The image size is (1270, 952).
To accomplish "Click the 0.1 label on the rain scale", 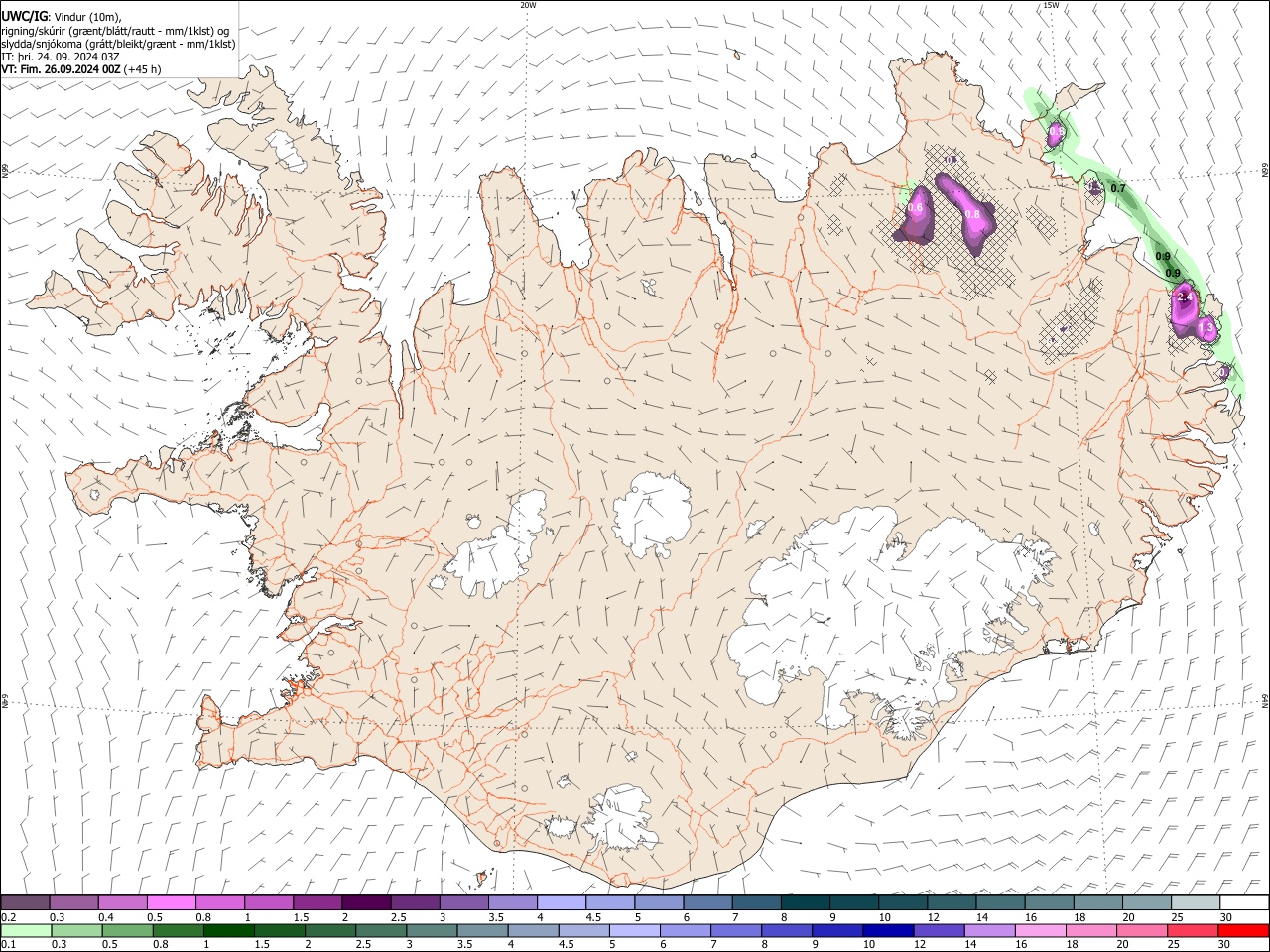I will (9, 945).
